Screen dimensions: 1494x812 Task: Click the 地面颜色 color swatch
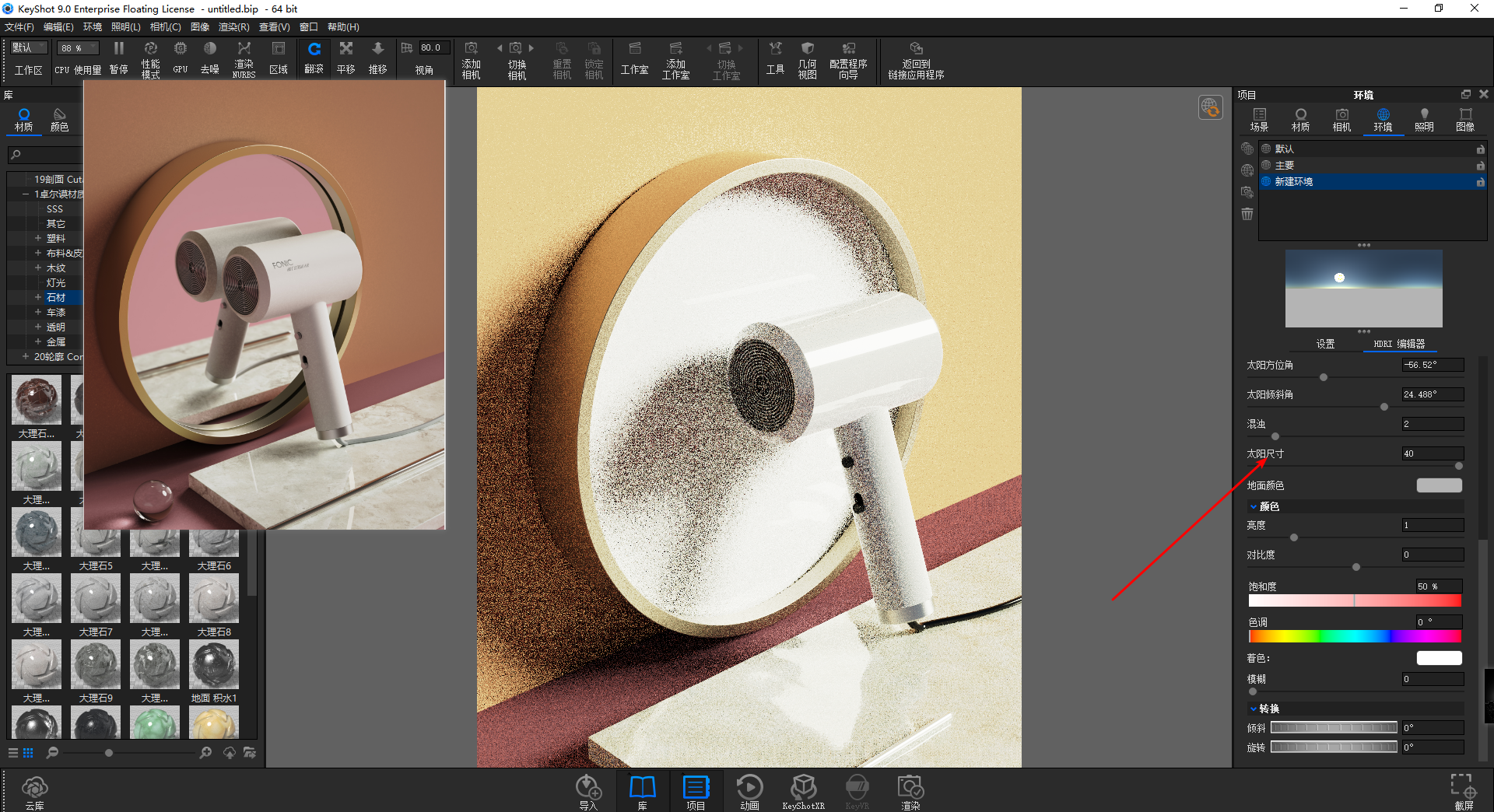pos(1439,485)
